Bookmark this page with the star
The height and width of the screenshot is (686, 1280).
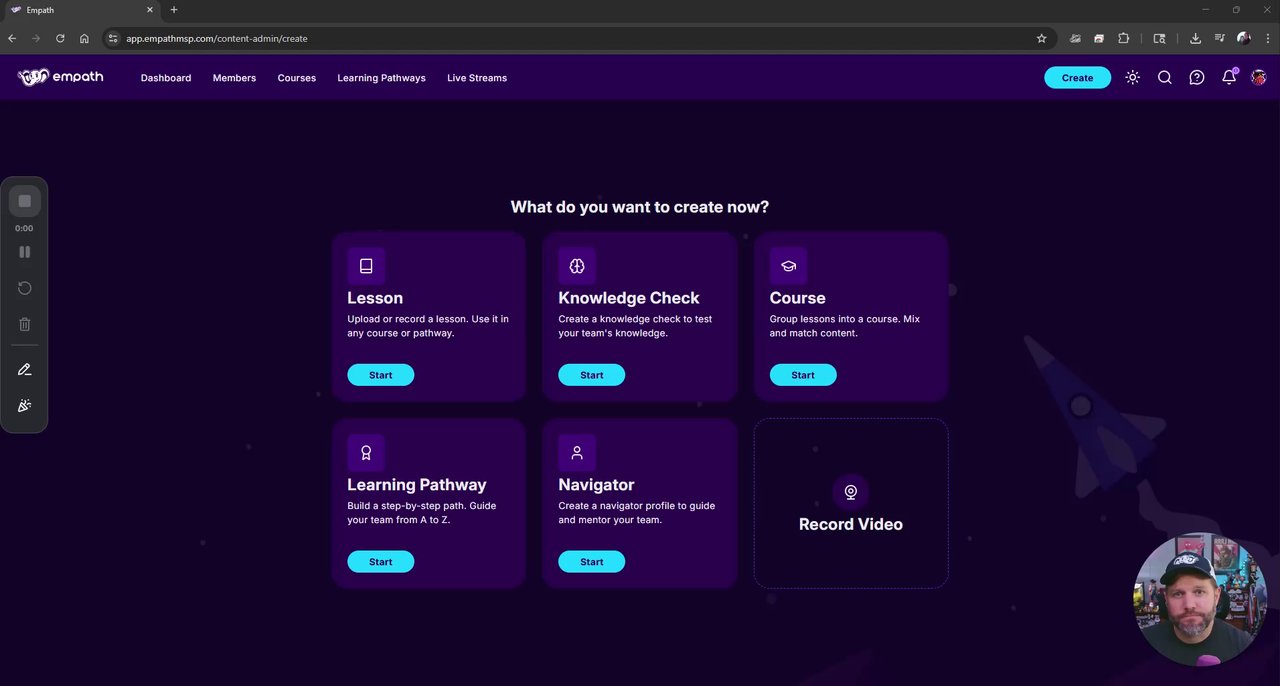click(x=1041, y=38)
